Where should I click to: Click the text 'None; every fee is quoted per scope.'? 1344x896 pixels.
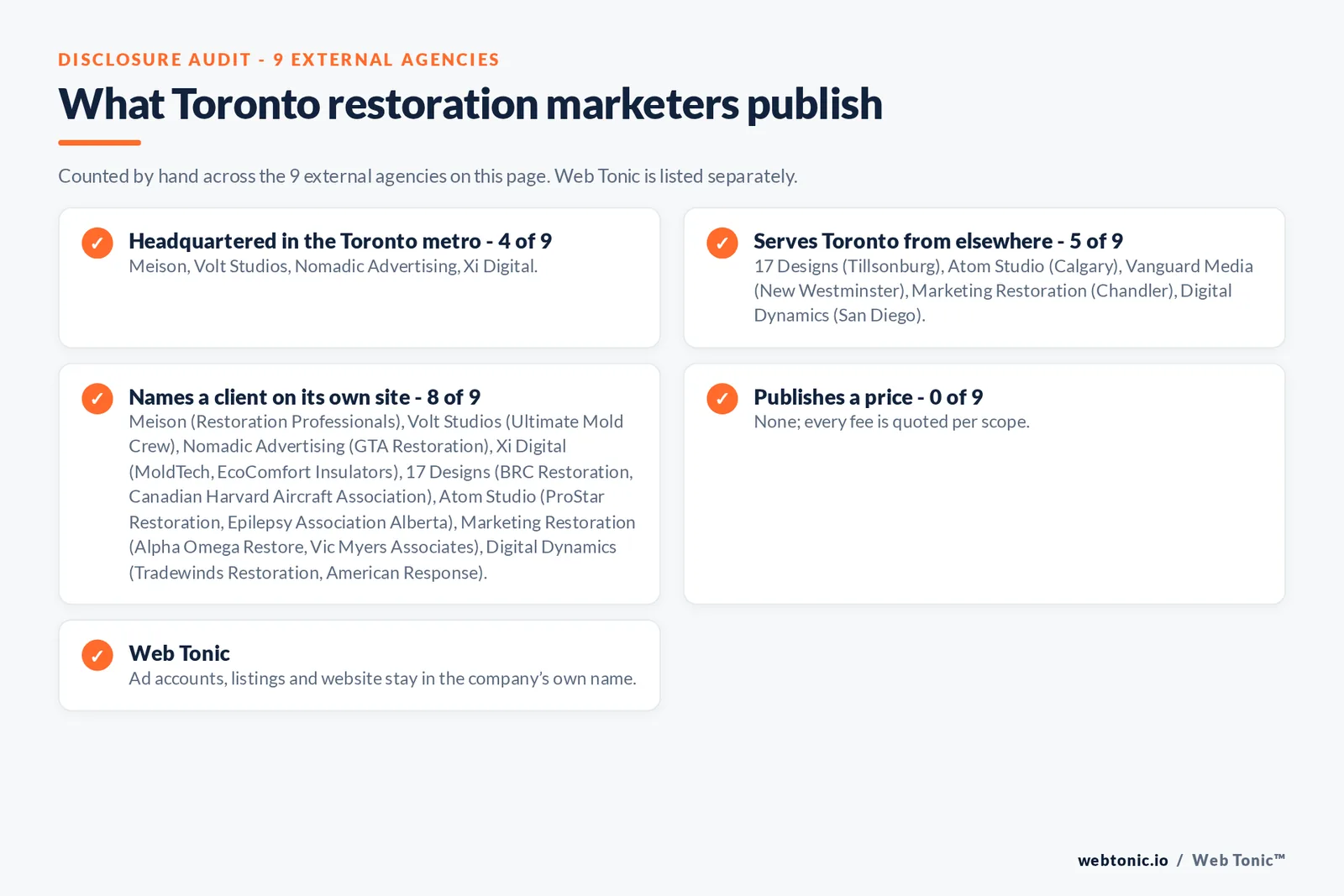(891, 422)
